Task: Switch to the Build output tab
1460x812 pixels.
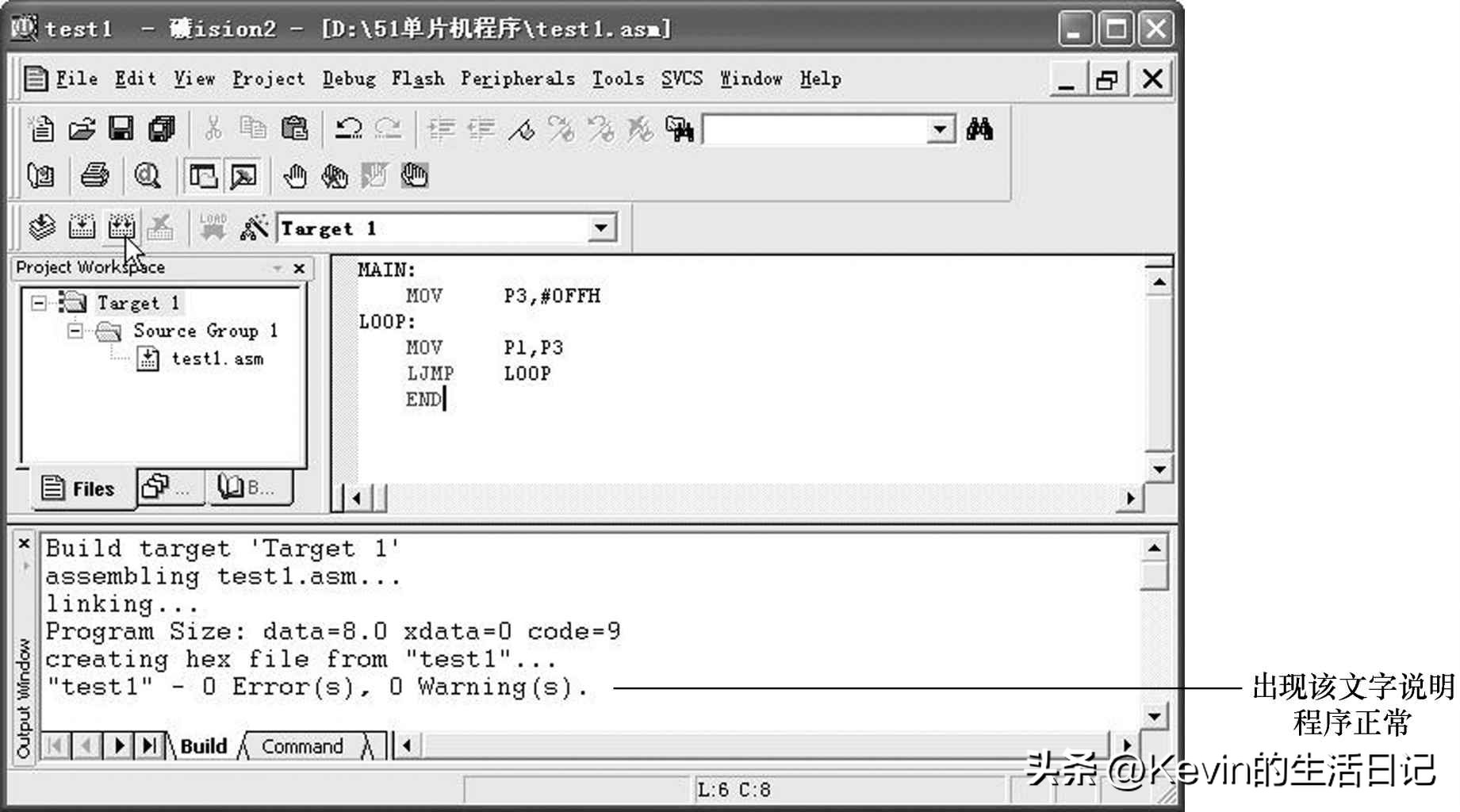Action: pyautogui.click(x=204, y=747)
